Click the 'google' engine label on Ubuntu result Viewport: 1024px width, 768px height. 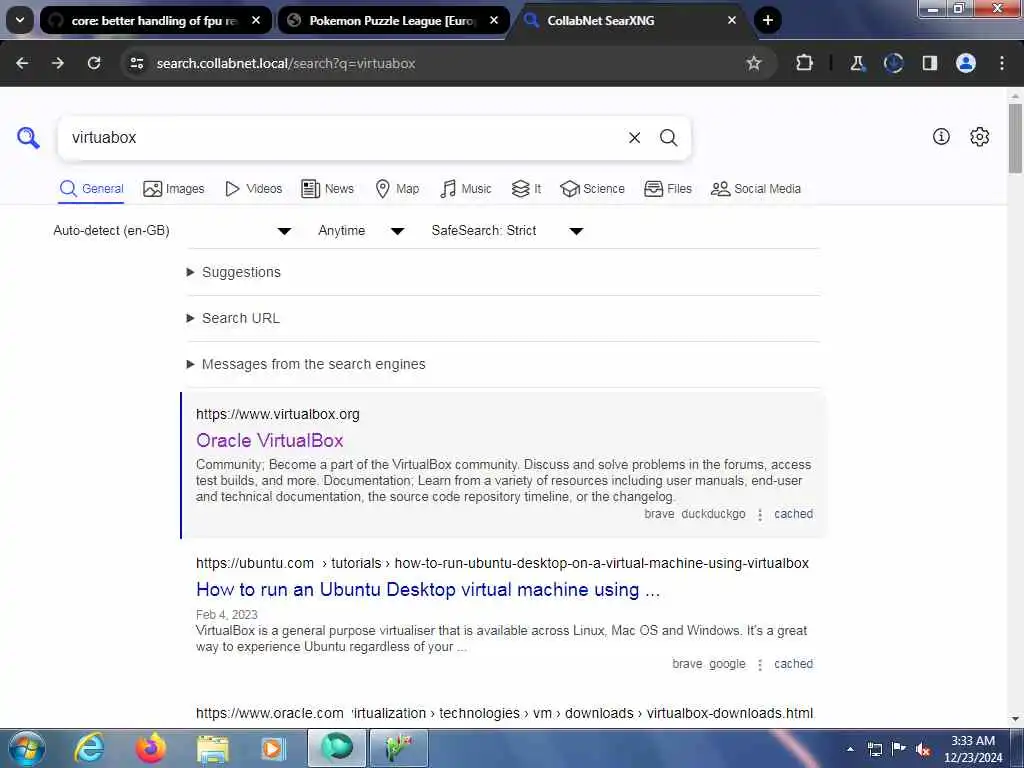[x=727, y=664]
